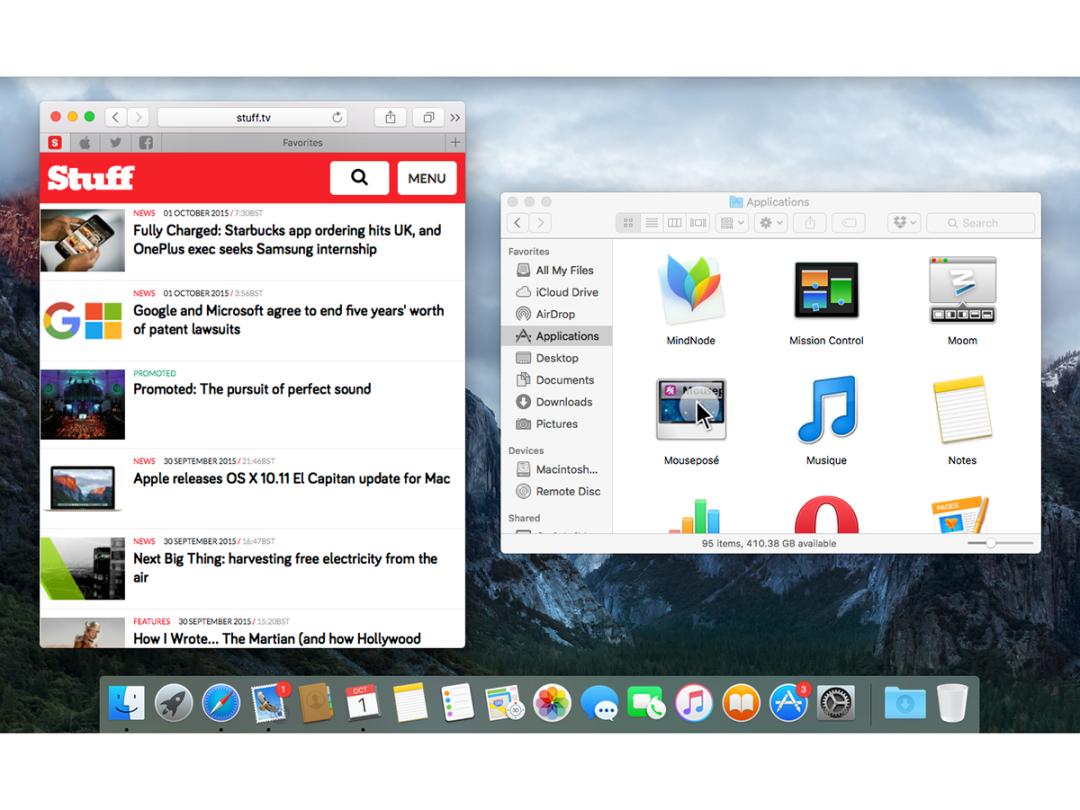This screenshot has height=810, width=1080.
Task: Show all Safari tabs overview
Action: (428, 117)
